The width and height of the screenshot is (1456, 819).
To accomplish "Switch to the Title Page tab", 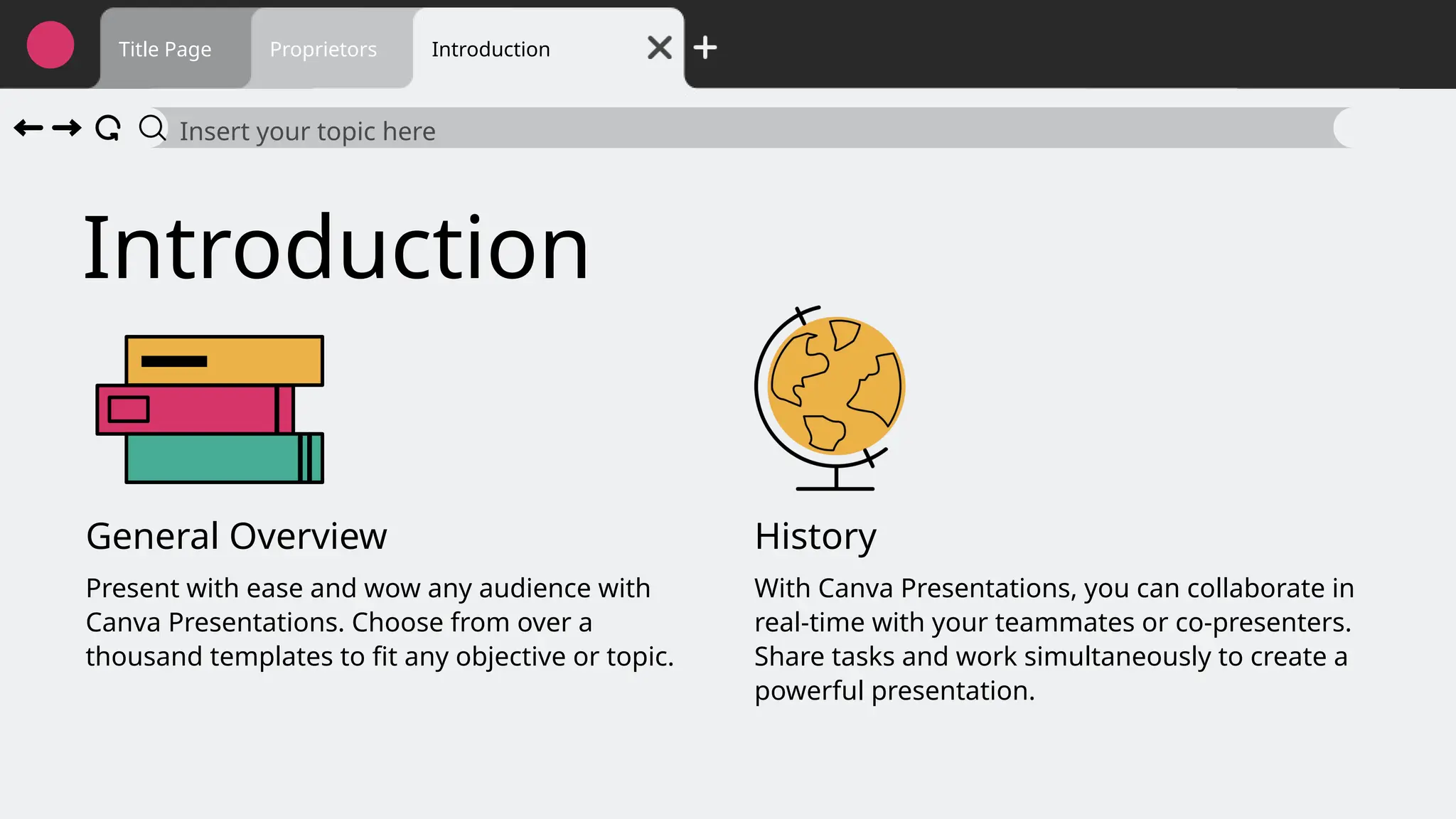I will point(165,50).
